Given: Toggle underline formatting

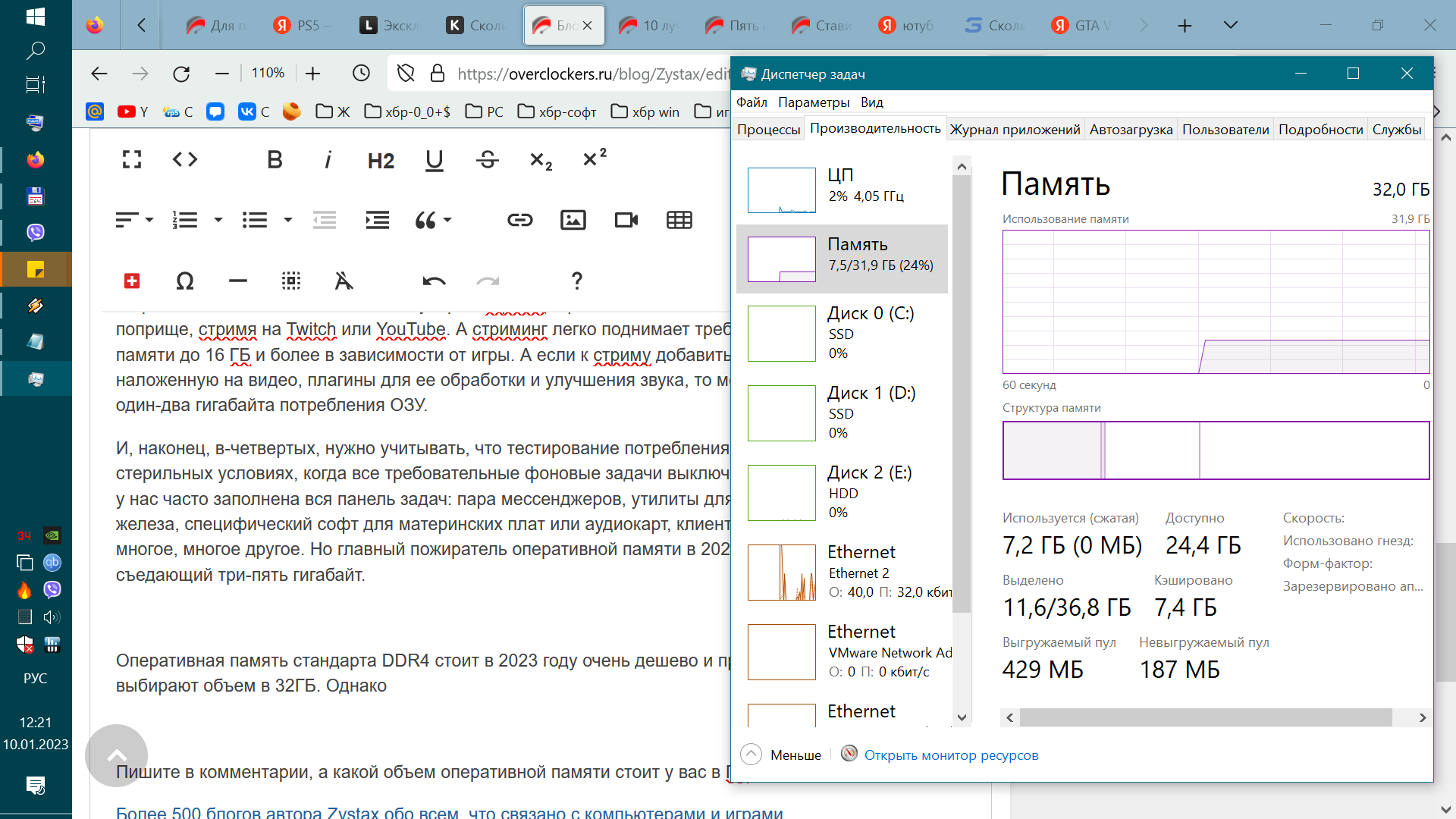Looking at the screenshot, I should point(434,160).
